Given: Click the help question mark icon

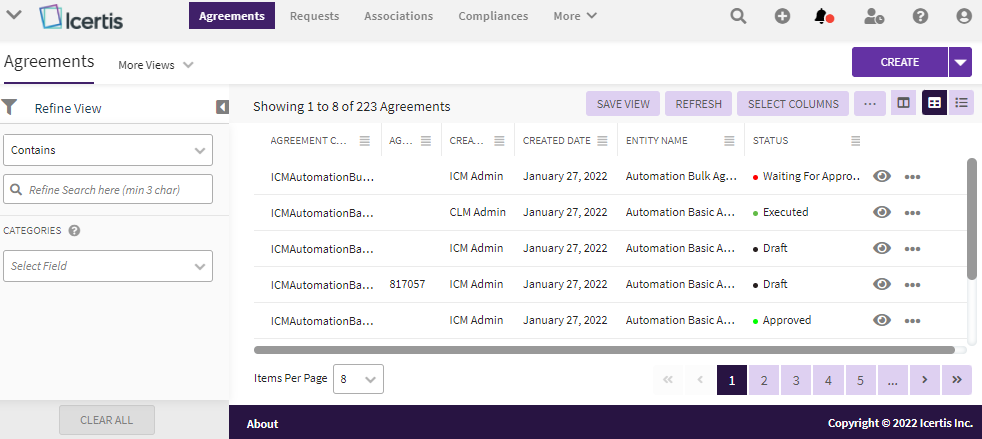Looking at the screenshot, I should pos(920,16).
